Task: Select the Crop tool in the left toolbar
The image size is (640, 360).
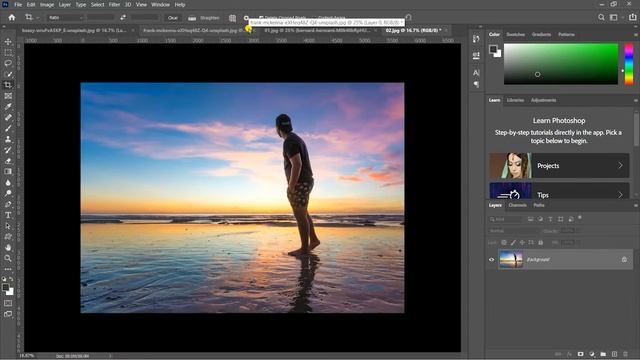Action: click(x=8, y=85)
